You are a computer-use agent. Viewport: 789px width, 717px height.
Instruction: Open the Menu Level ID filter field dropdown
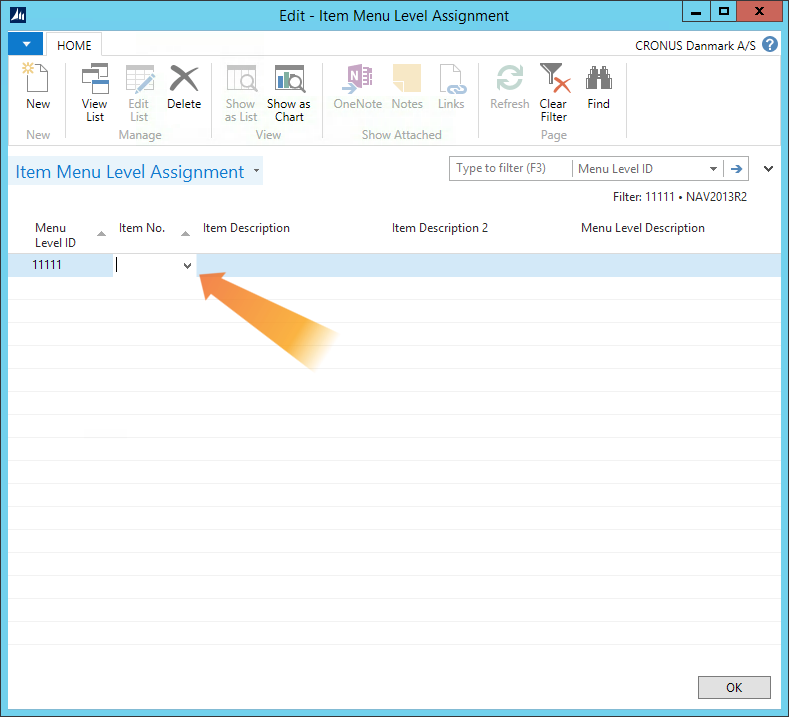[713, 169]
